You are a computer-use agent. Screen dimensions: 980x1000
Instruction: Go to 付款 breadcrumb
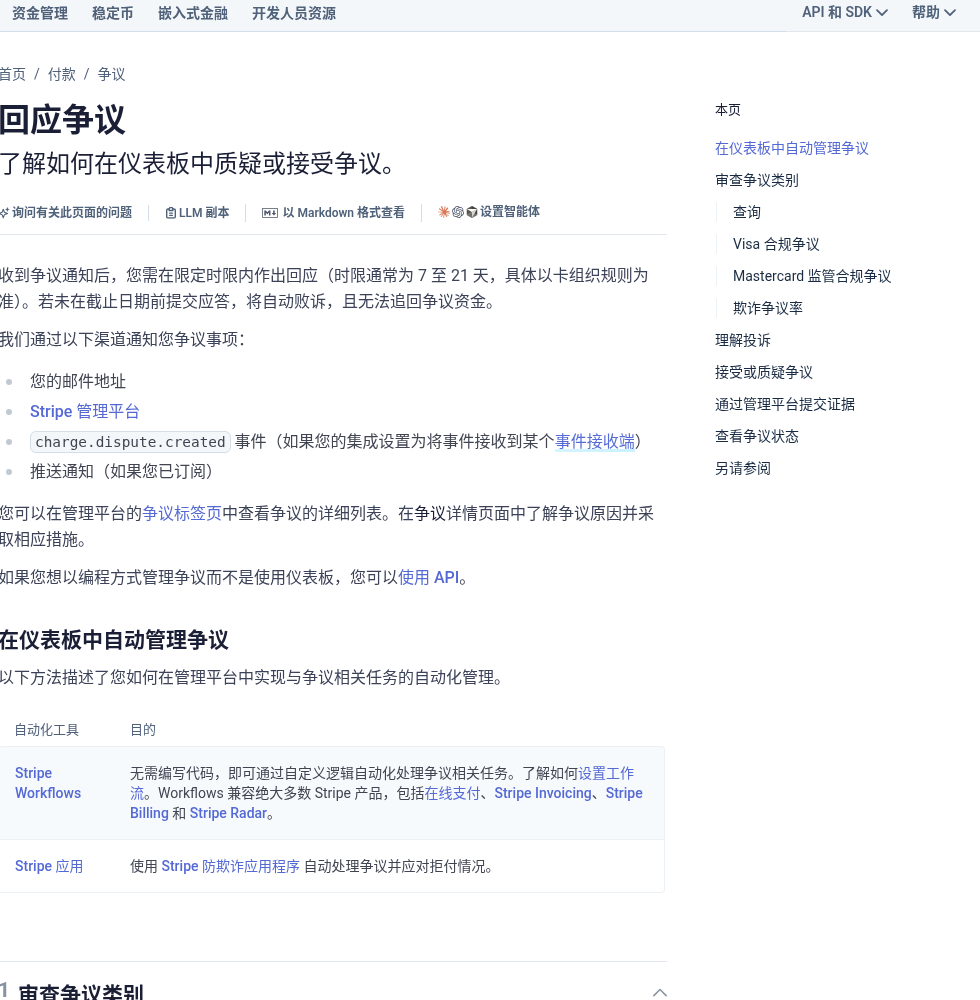pyautogui.click(x=62, y=75)
